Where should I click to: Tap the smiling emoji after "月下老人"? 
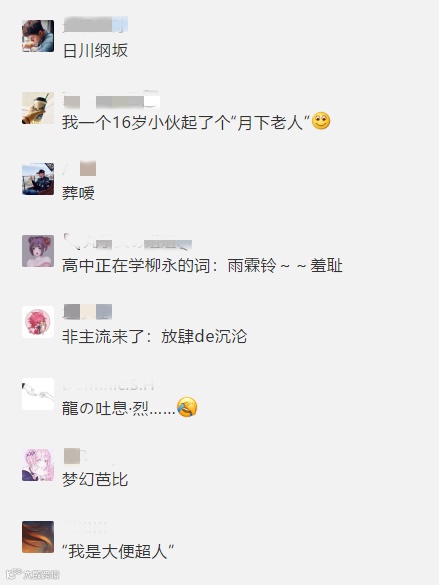(x=321, y=121)
